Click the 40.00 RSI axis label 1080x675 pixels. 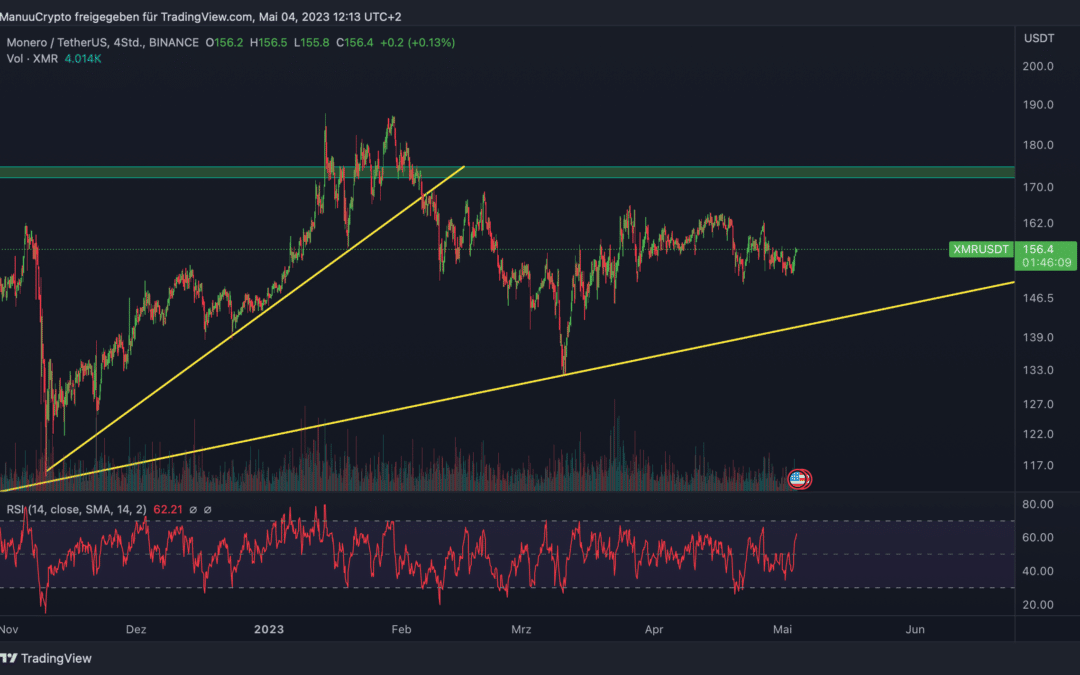(x=1038, y=572)
